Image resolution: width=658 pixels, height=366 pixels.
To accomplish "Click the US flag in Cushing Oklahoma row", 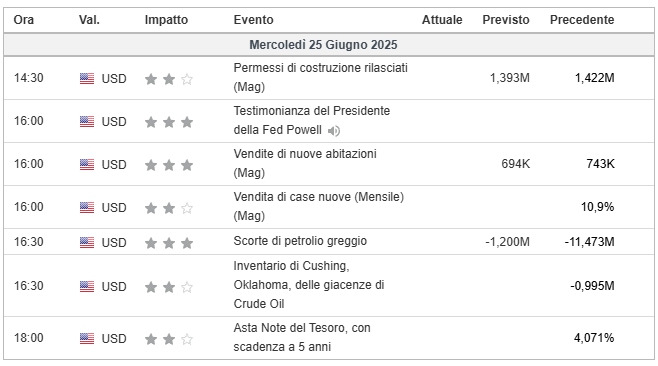I will click(87, 287).
